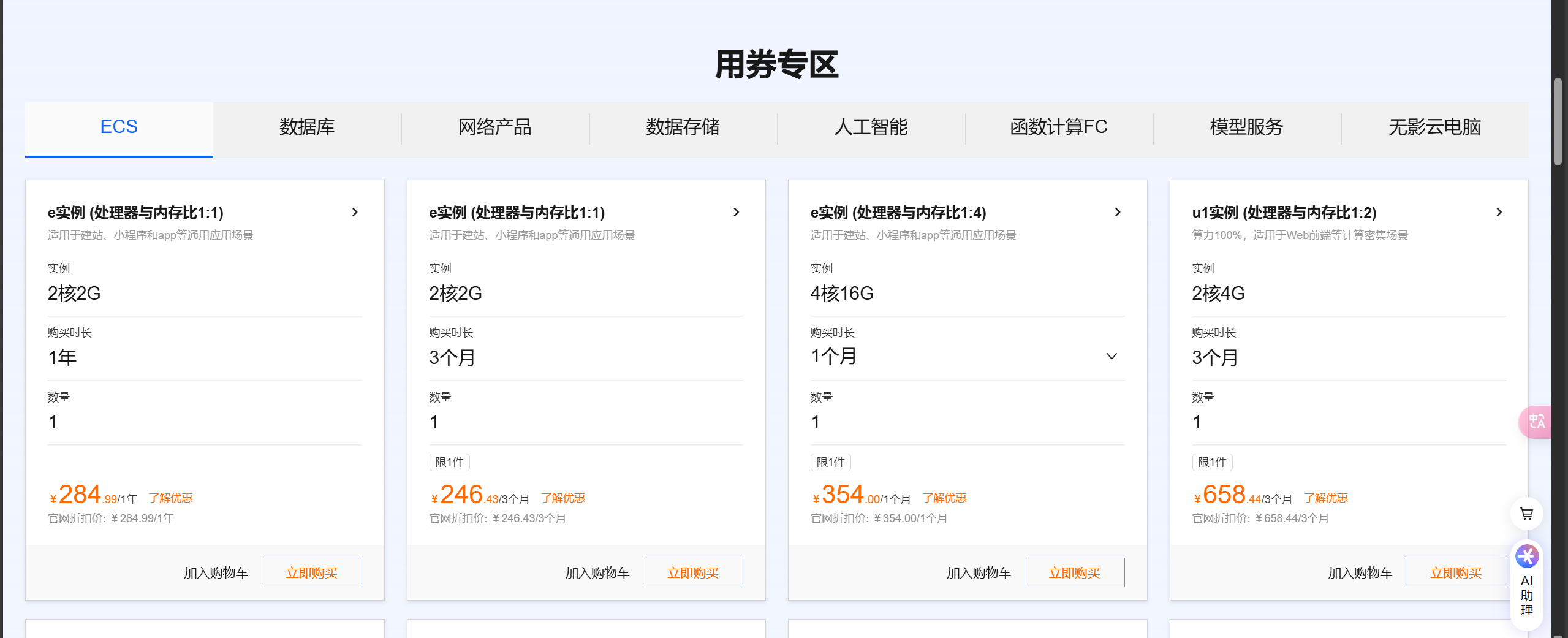The height and width of the screenshot is (638, 1568).
Task: Click 立即购买 on the u1实例 card
Action: coord(1455,572)
